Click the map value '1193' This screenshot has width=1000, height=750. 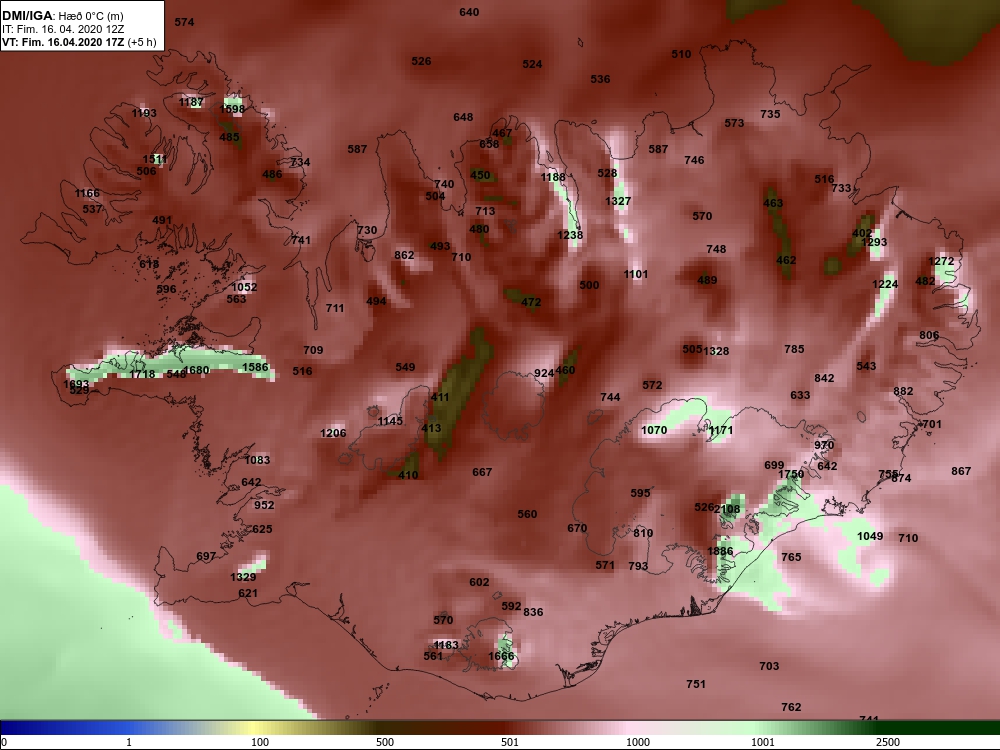coord(144,113)
